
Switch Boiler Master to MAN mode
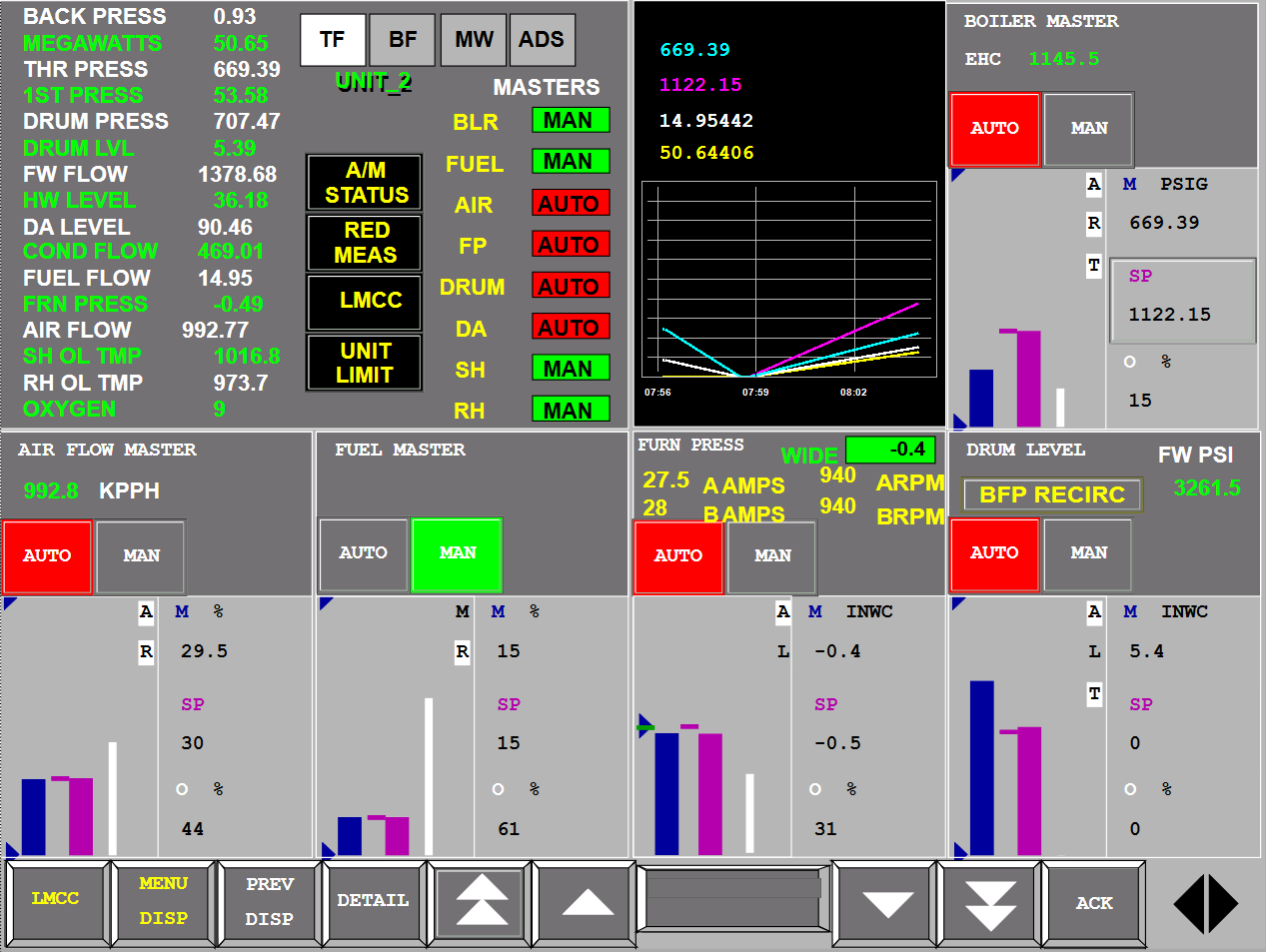(x=1088, y=129)
